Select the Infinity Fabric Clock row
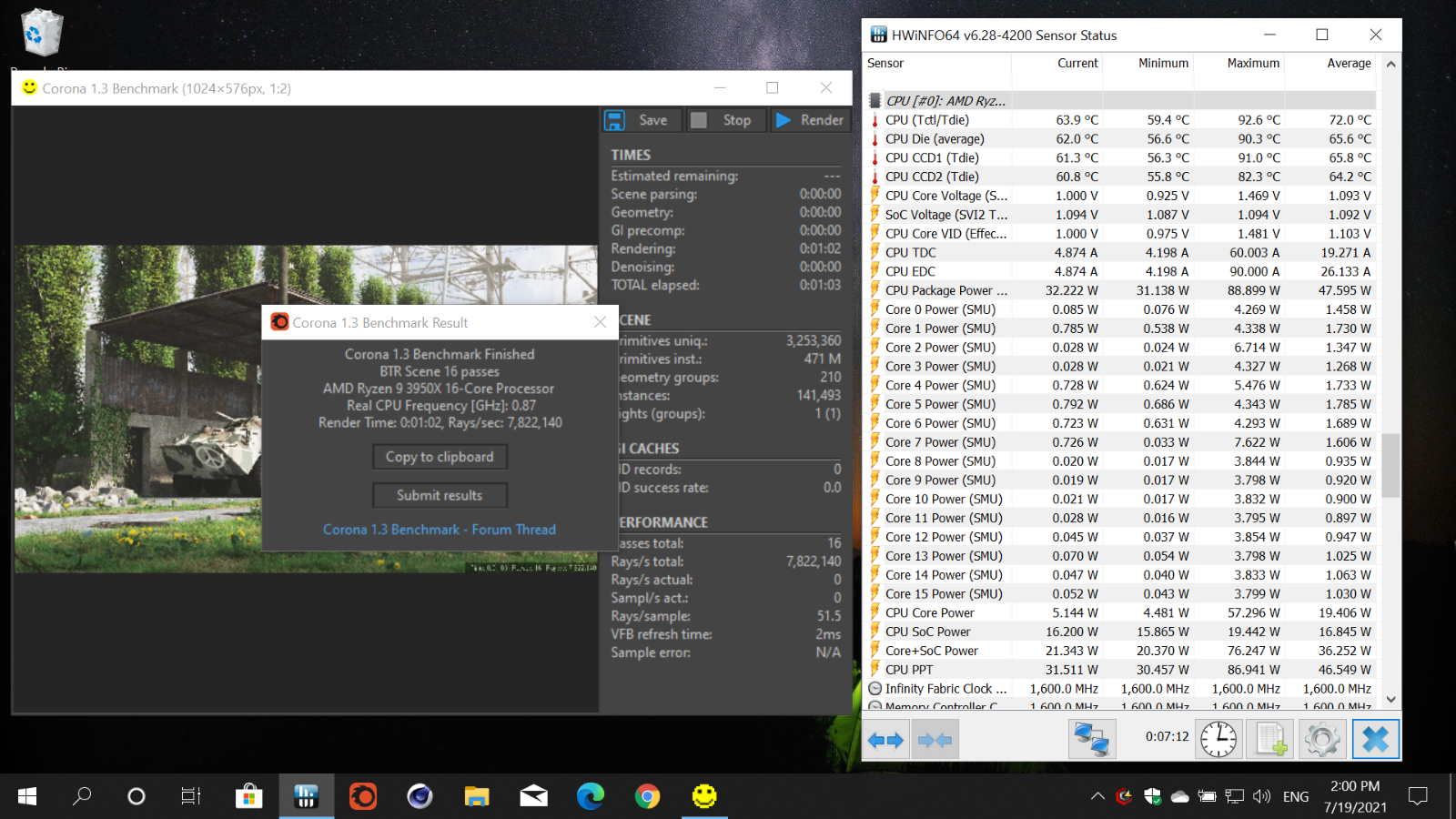 tap(1120, 689)
